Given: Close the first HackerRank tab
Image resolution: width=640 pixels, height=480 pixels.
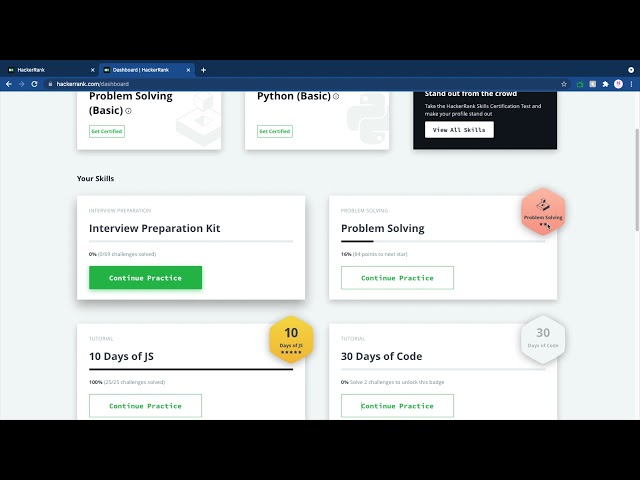Looking at the screenshot, I should 93,70.
